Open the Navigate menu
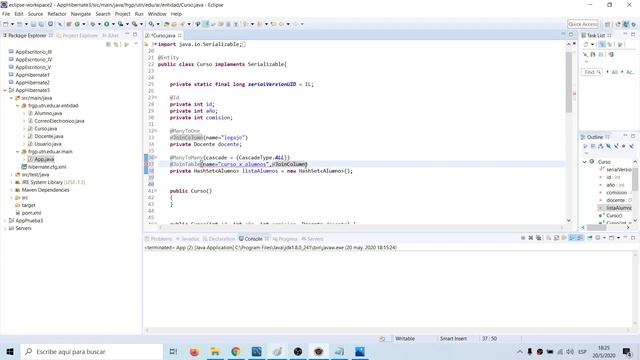 point(81,14)
